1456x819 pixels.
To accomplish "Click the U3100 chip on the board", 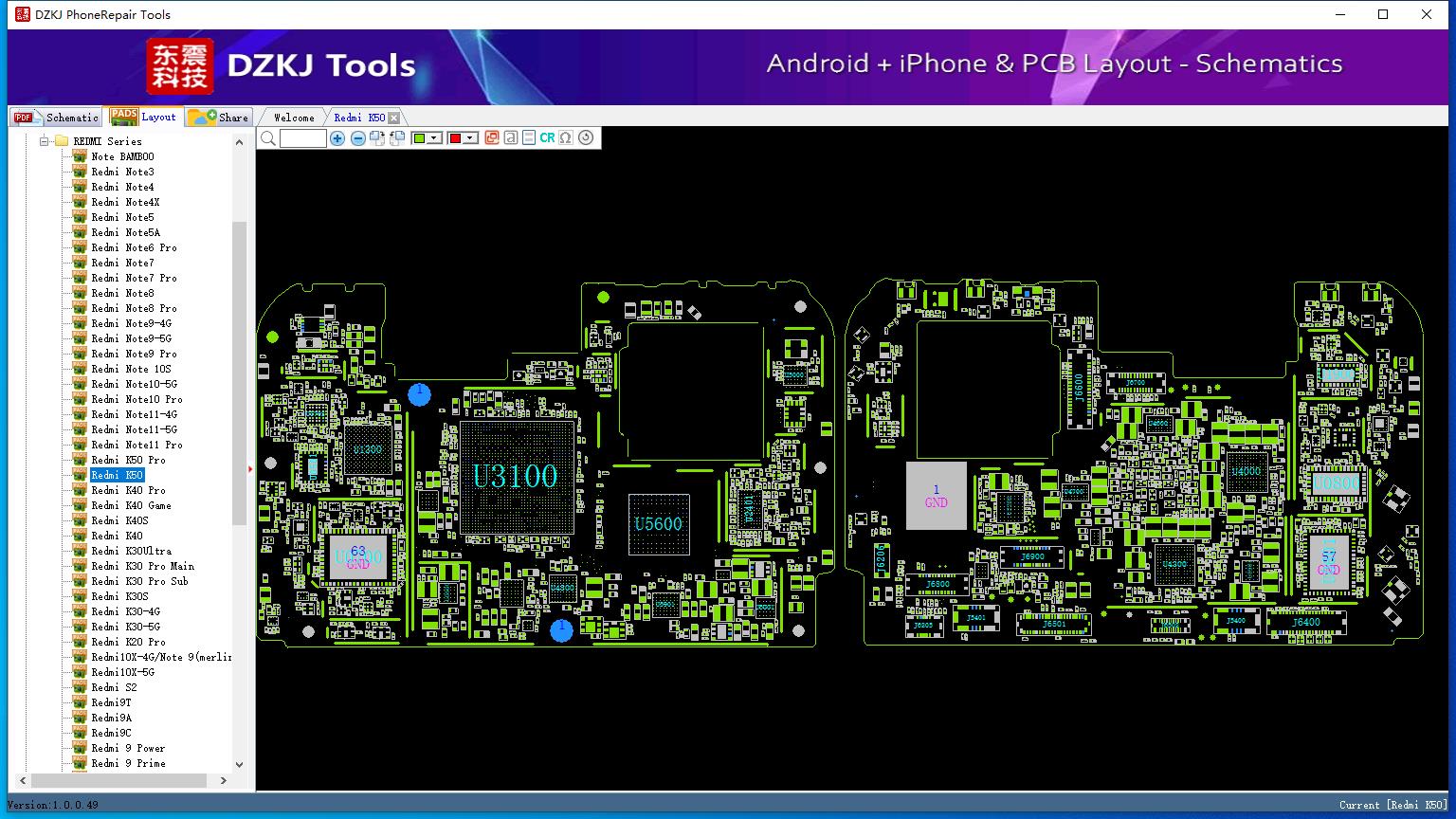I will [x=515, y=476].
